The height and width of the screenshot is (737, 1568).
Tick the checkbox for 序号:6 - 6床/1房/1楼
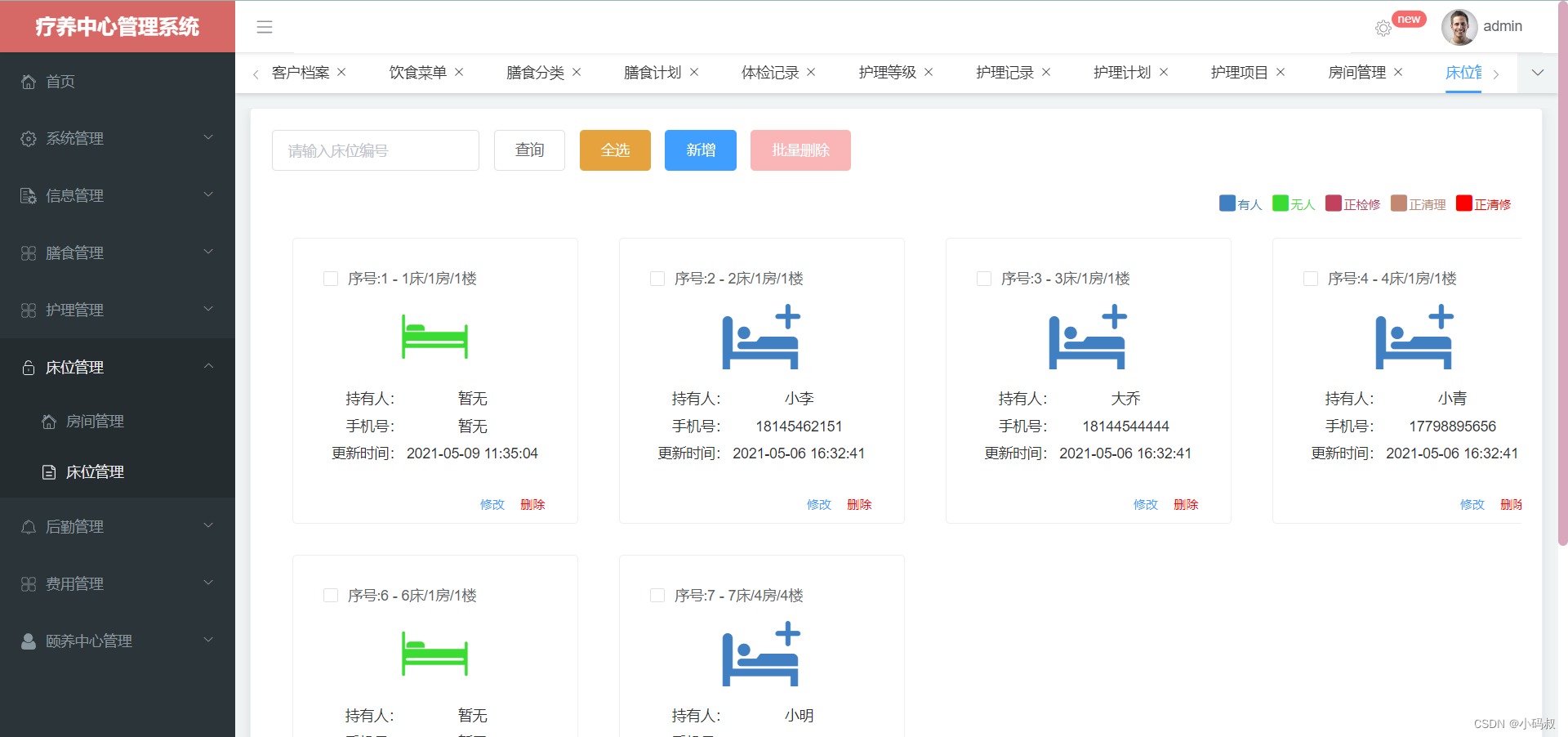pos(331,596)
